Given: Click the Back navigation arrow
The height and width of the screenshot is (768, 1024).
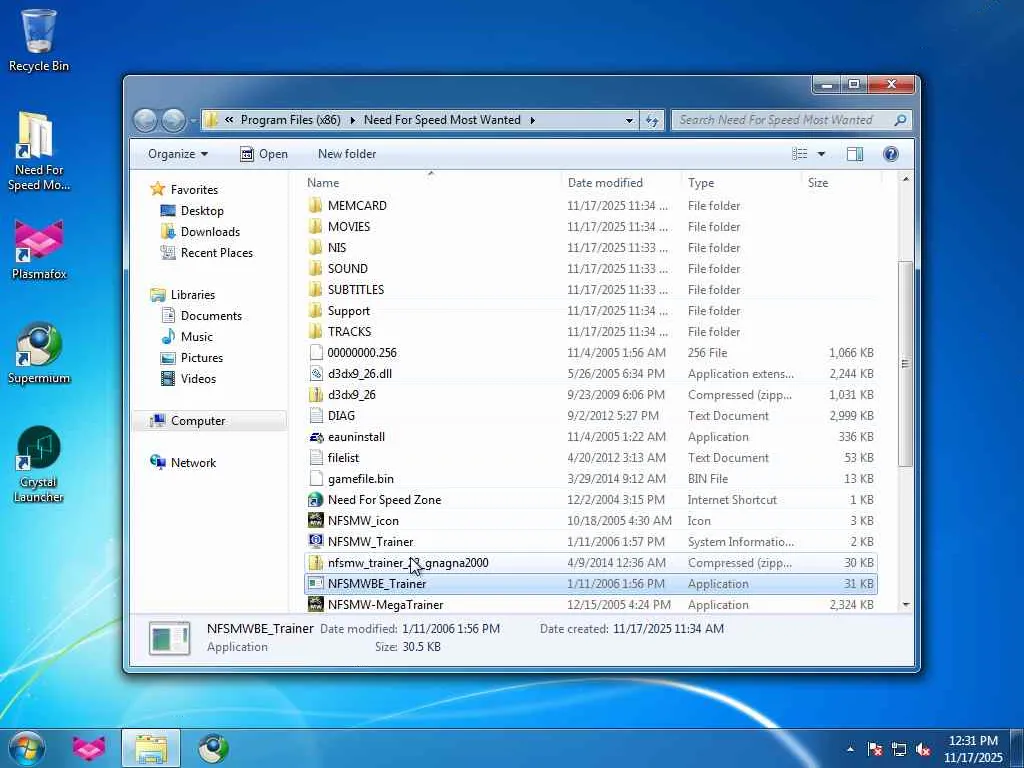Looking at the screenshot, I should 146,120.
